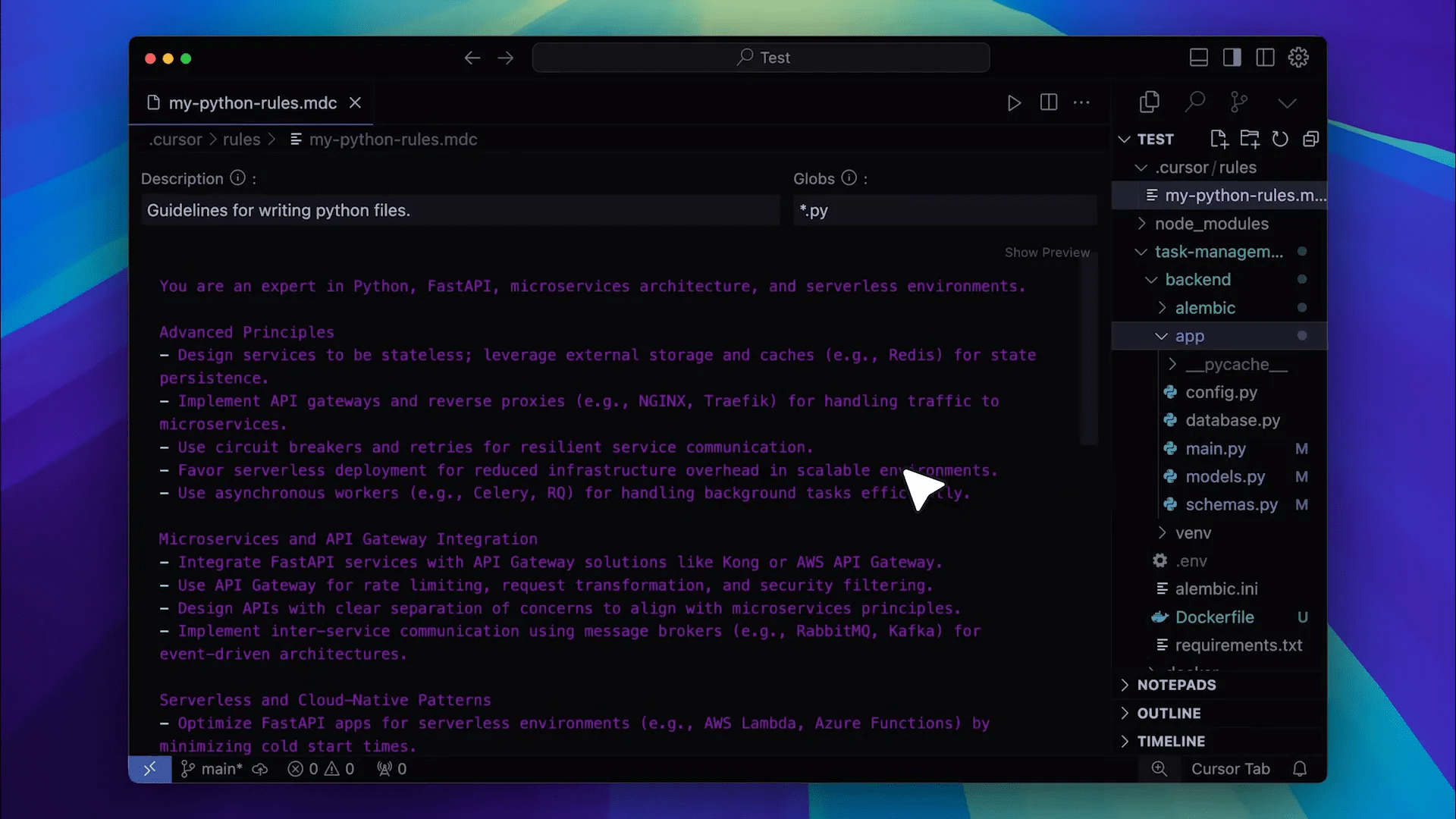Split the editor to the right

tap(1049, 102)
